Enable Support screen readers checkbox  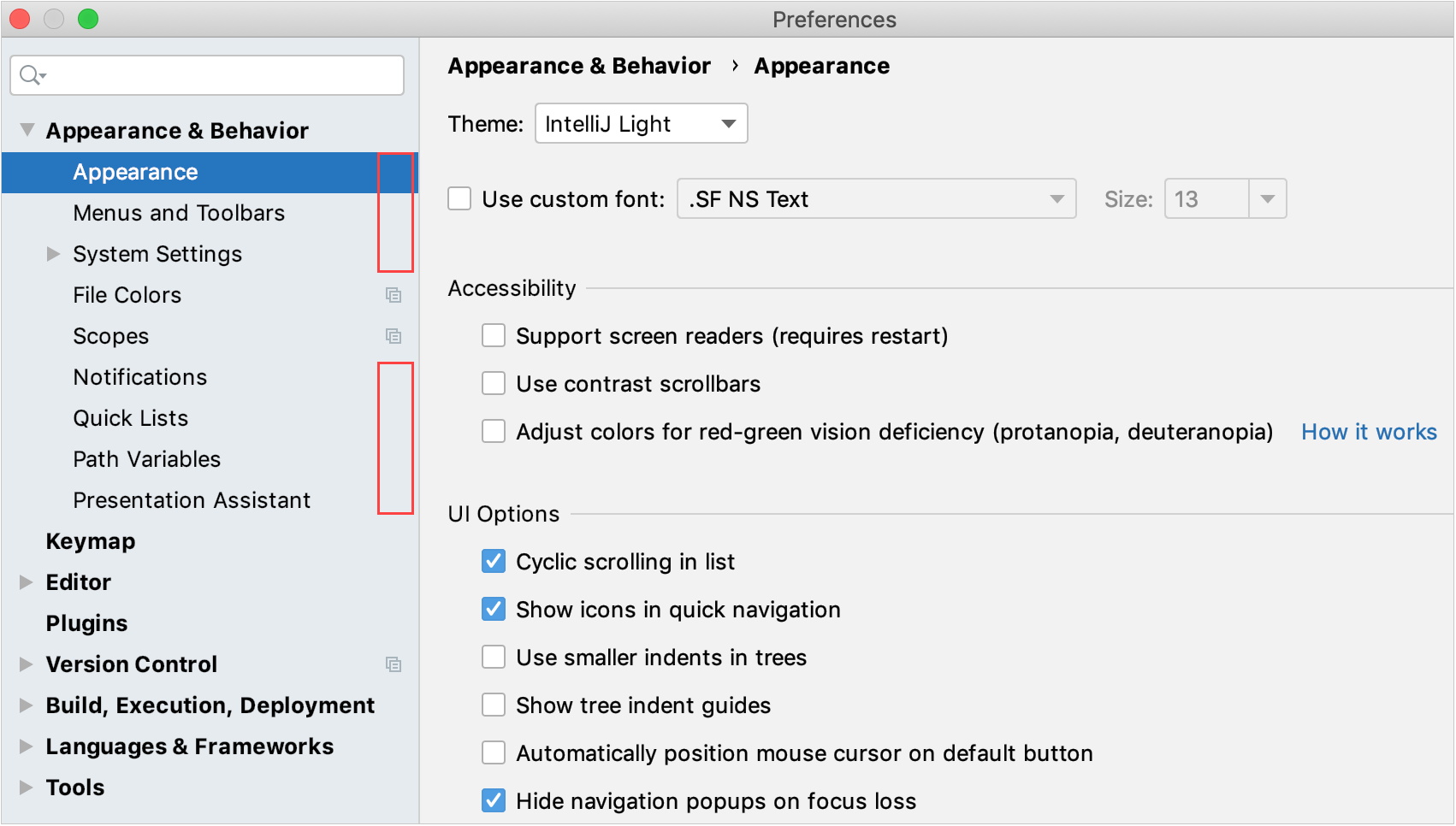(x=494, y=335)
